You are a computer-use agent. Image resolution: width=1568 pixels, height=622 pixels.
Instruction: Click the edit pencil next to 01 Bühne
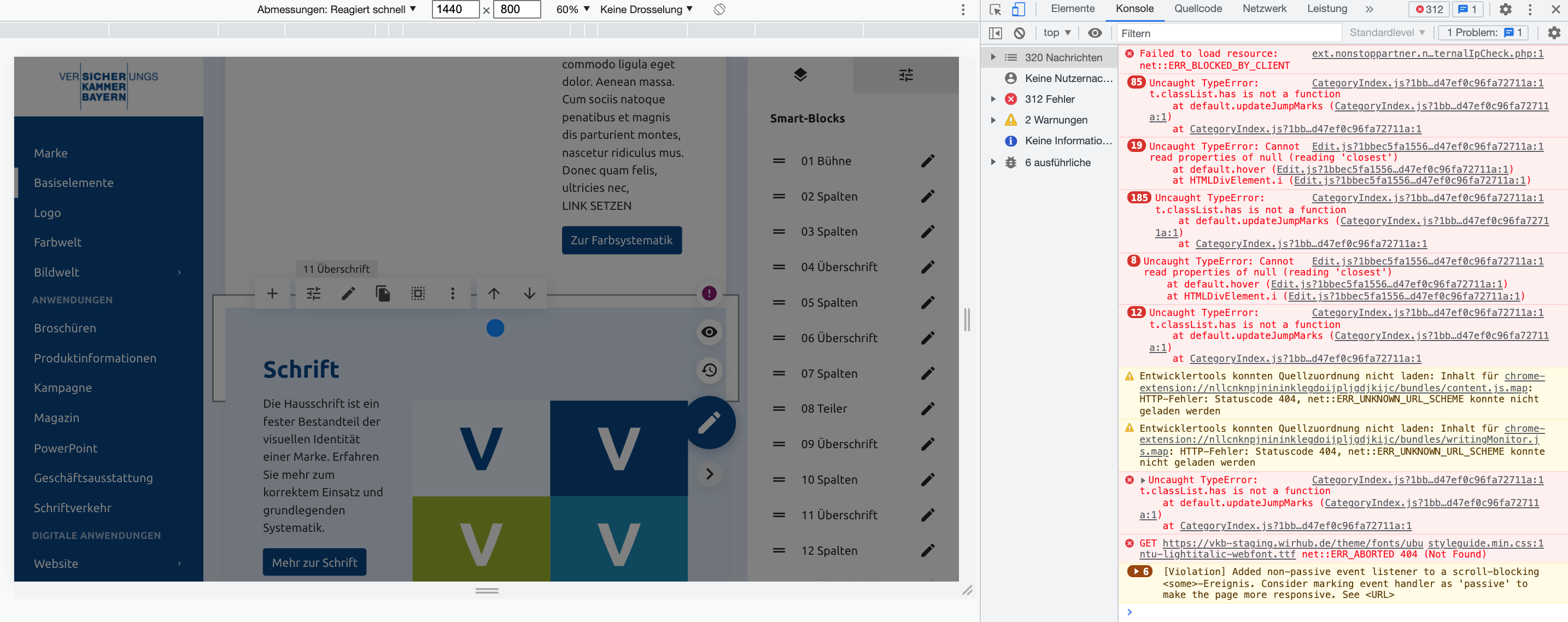pyautogui.click(x=928, y=161)
